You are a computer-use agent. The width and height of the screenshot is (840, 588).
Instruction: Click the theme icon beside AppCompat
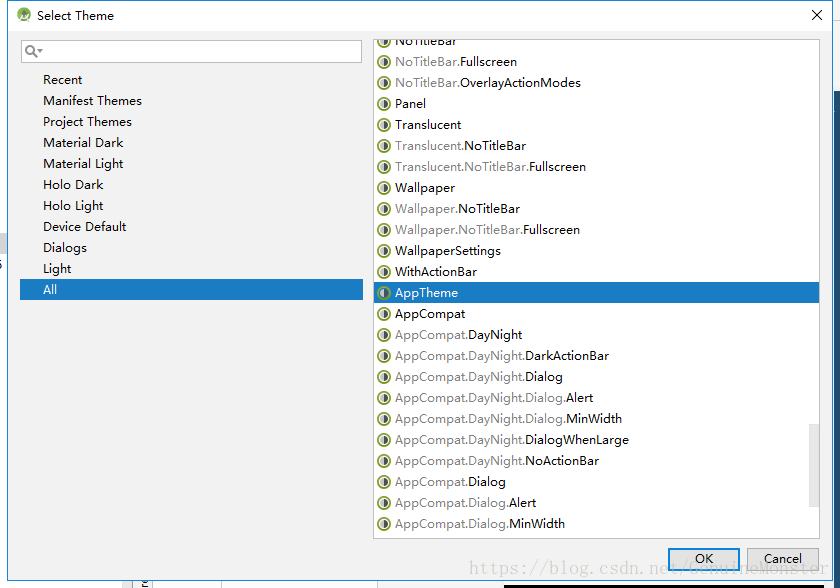click(x=384, y=314)
